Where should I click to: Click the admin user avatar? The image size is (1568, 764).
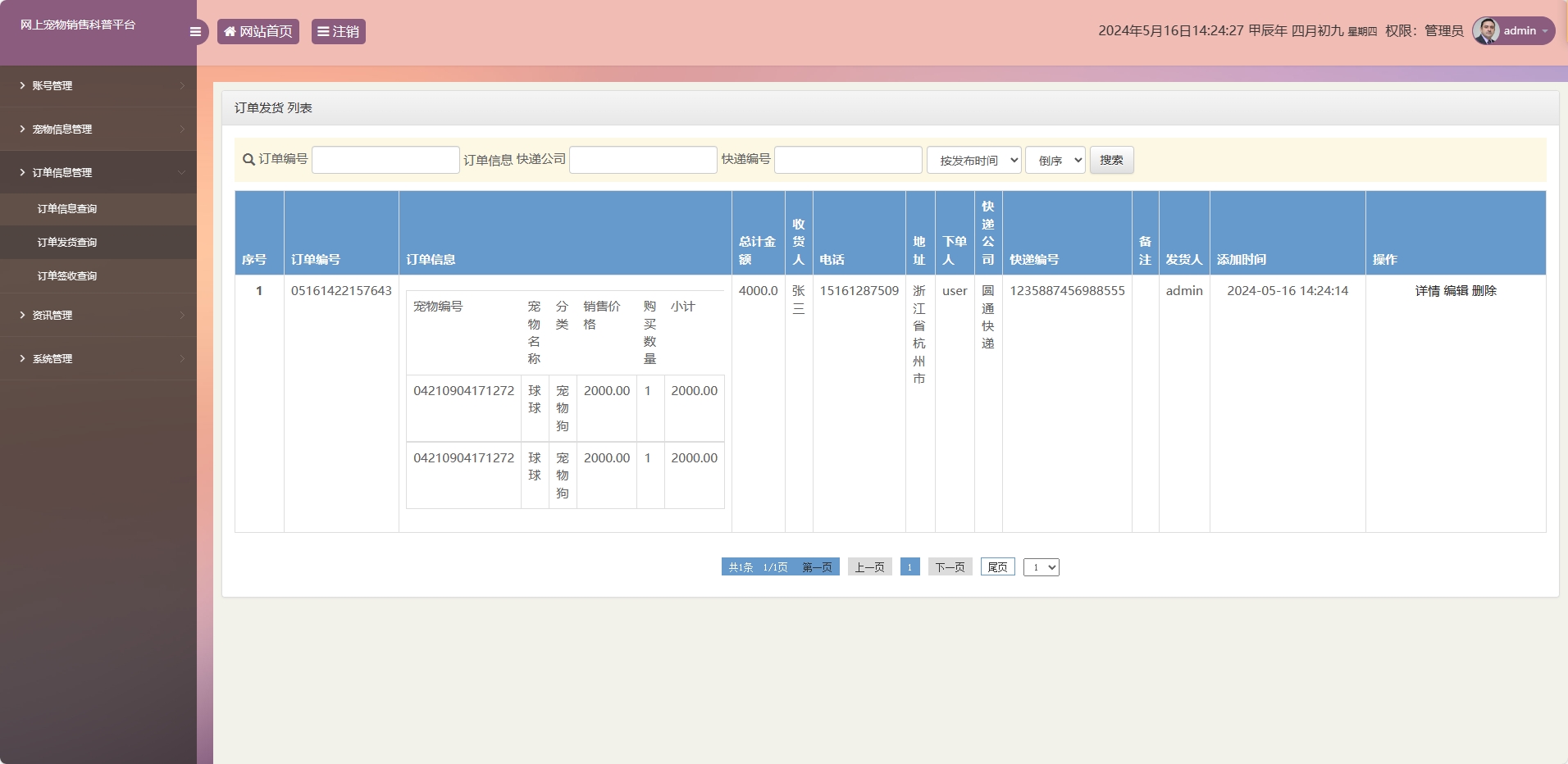point(1486,31)
